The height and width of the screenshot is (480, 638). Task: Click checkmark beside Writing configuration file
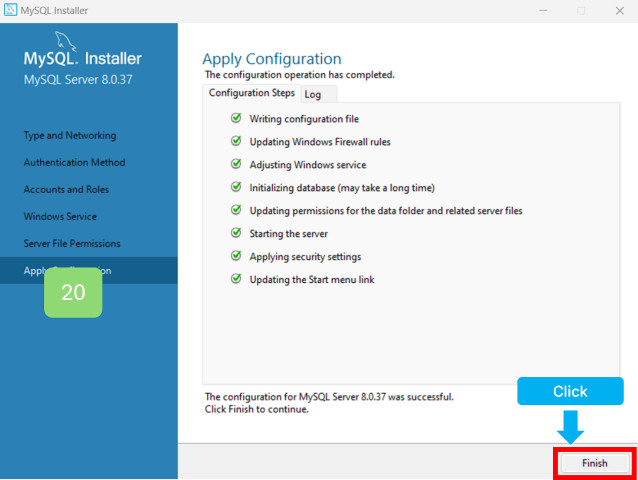click(236, 118)
